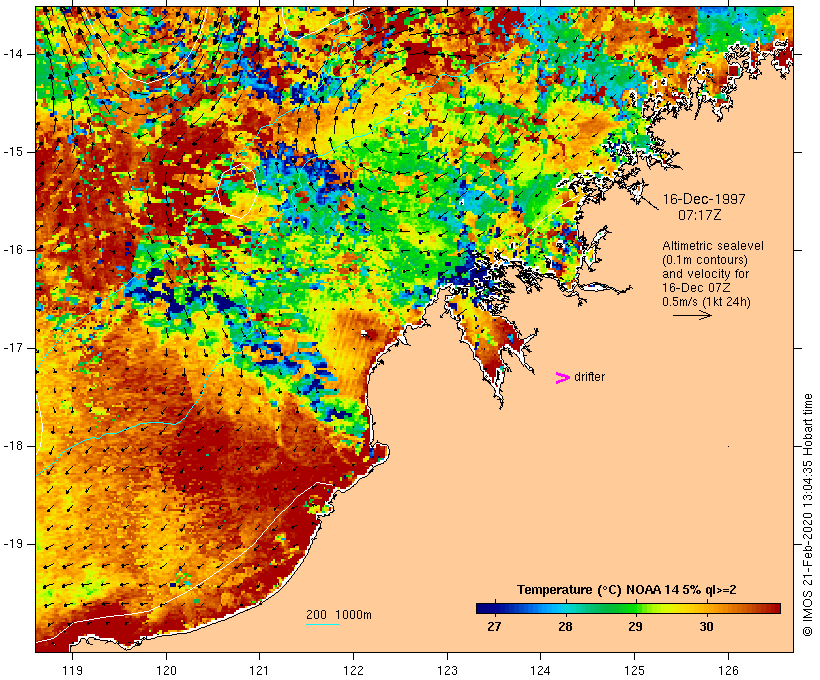Click the '(0.1m contours)' caption line

(705, 260)
